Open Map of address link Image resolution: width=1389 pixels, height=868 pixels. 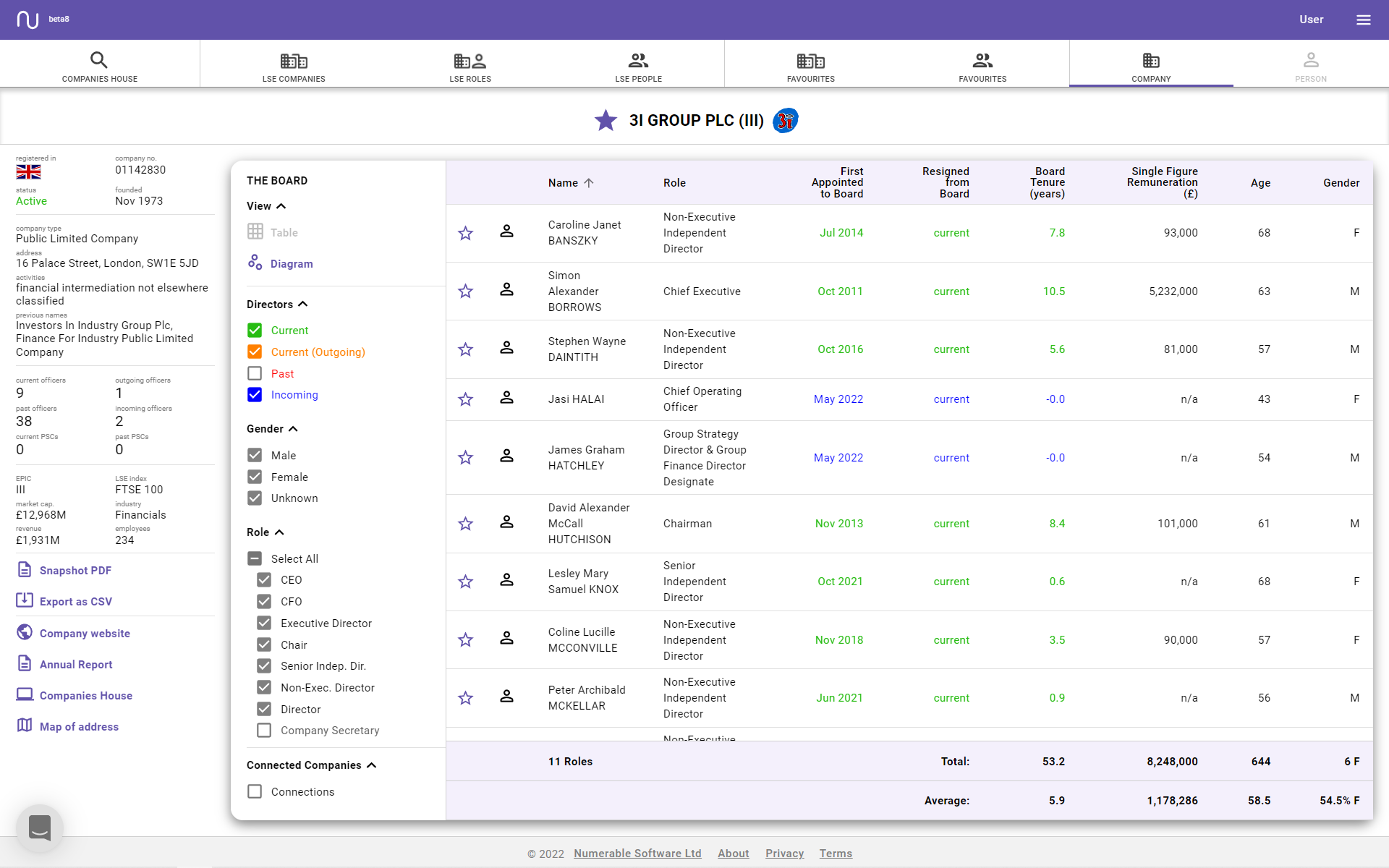(x=68, y=726)
